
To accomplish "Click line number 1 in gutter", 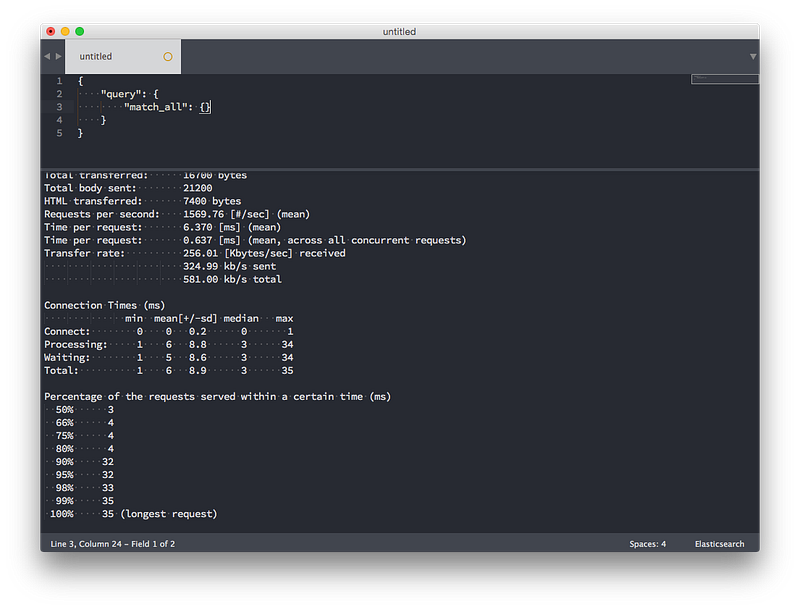I will [59, 81].
